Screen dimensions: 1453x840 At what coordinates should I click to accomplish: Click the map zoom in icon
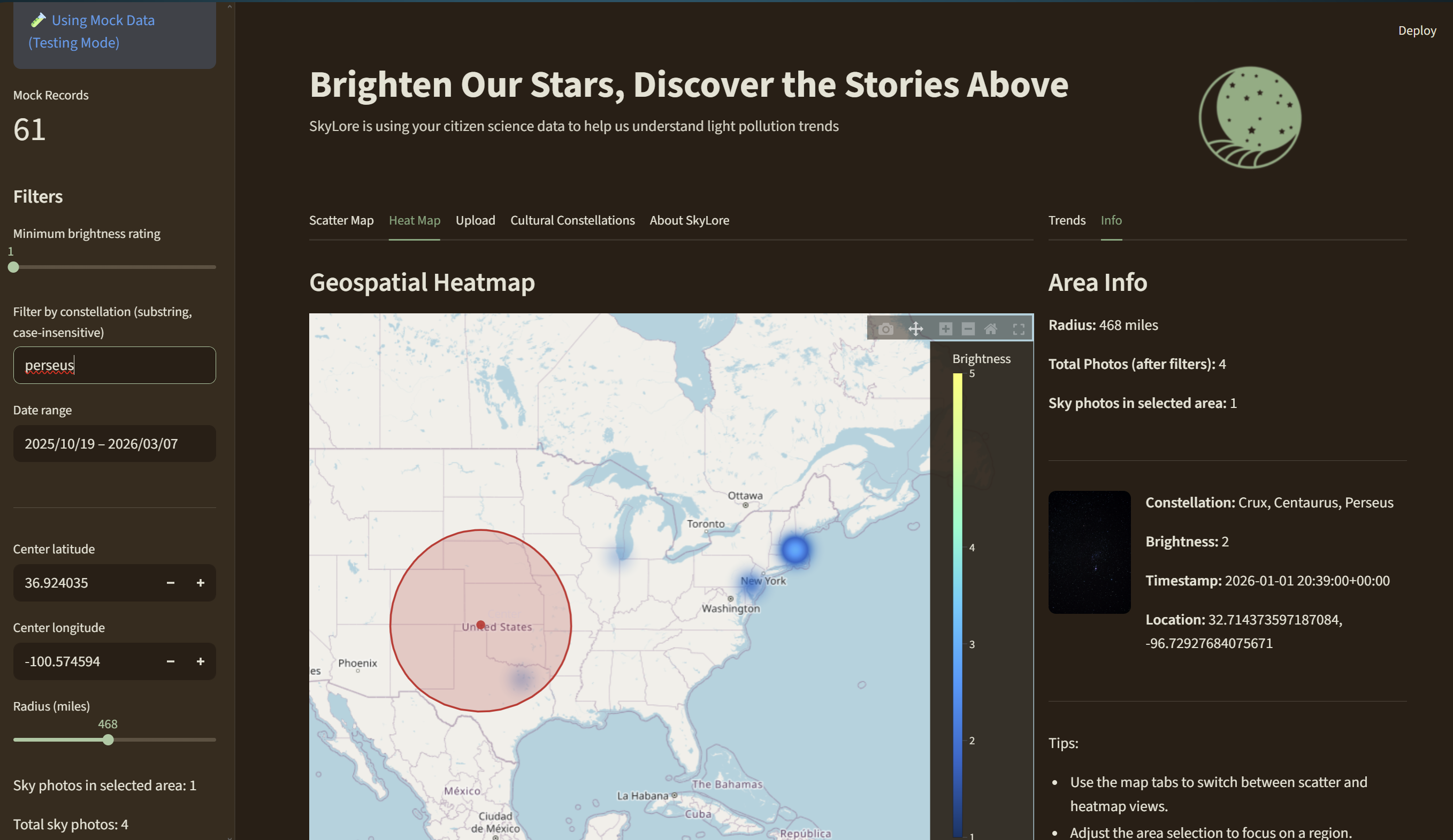(x=946, y=329)
